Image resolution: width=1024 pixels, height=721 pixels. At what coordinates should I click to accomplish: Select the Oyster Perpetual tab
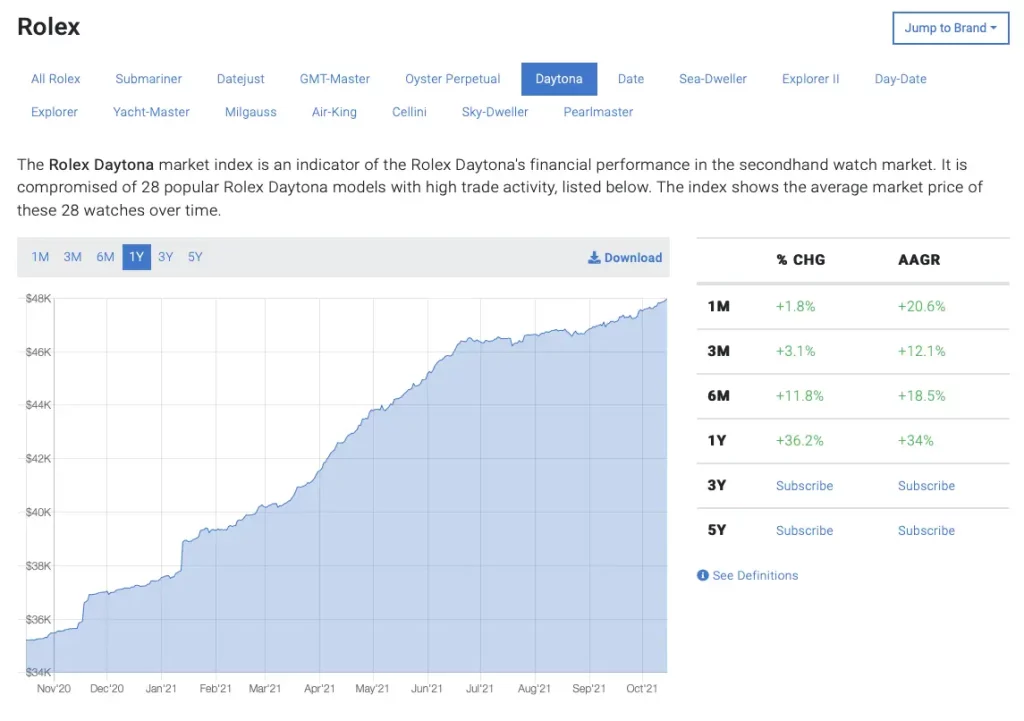pyautogui.click(x=453, y=79)
